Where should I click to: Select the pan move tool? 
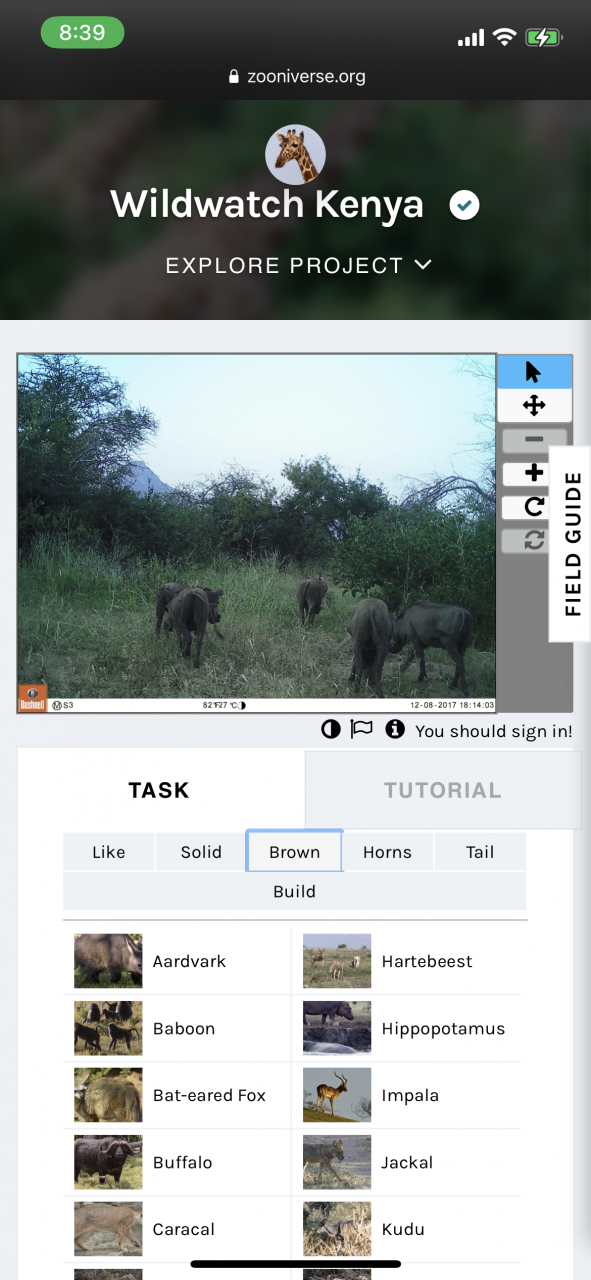534,405
